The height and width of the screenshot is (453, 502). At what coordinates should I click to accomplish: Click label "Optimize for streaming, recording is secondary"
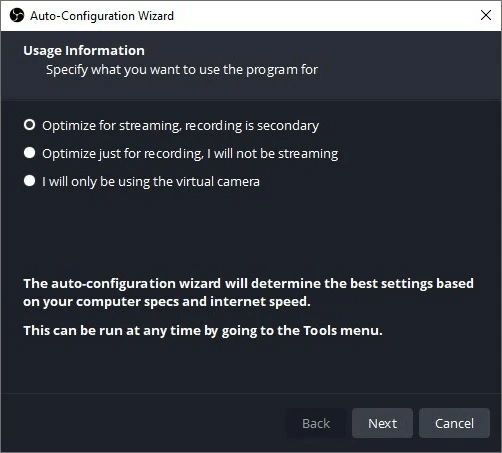(180, 126)
